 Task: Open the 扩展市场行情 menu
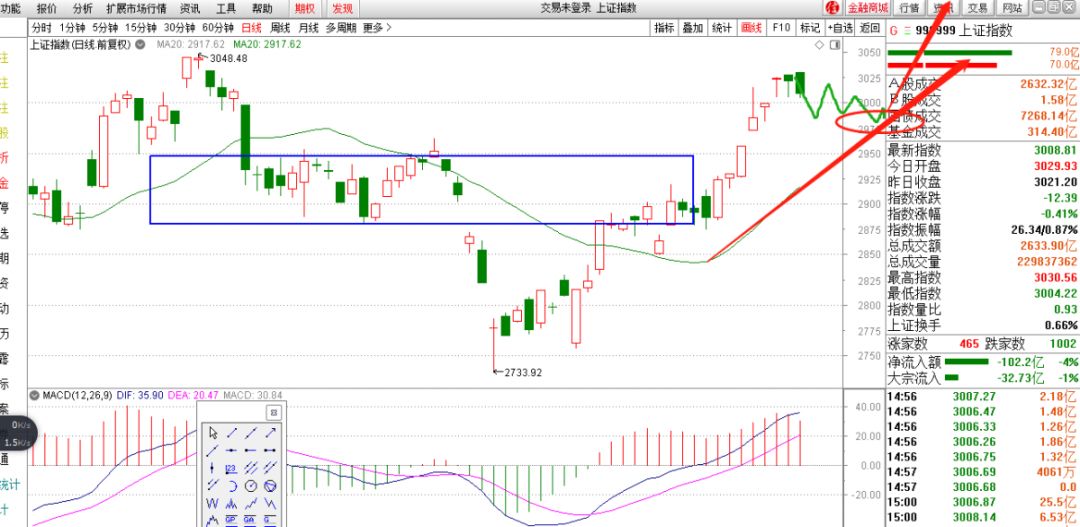point(136,8)
